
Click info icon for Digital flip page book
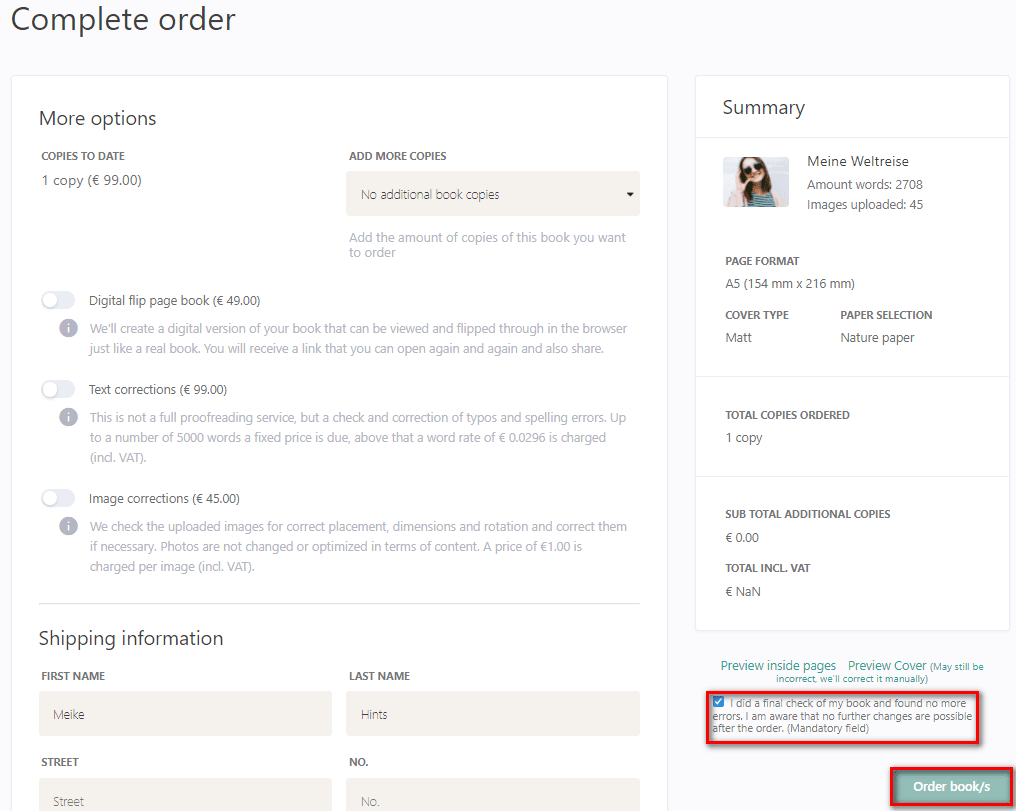[69, 328]
